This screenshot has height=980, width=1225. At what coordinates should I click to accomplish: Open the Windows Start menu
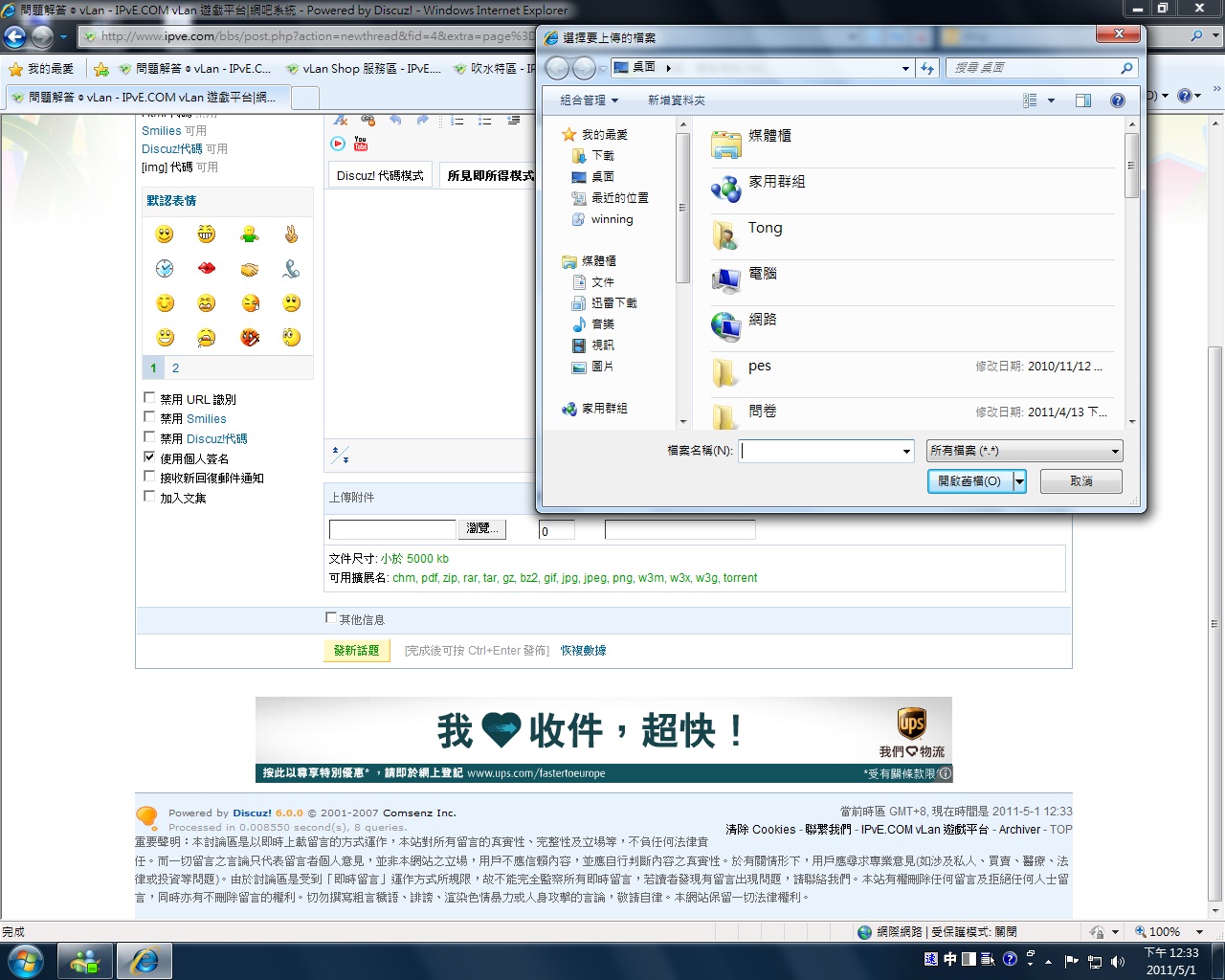25,960
